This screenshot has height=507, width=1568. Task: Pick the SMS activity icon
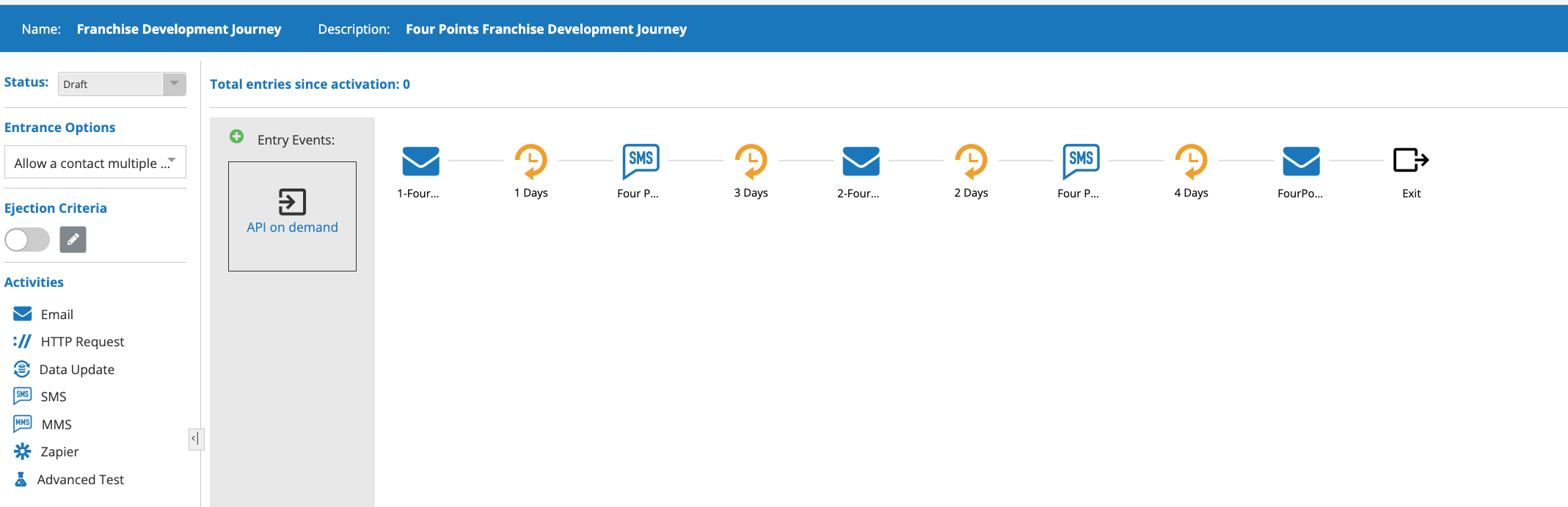coord(23,396)
